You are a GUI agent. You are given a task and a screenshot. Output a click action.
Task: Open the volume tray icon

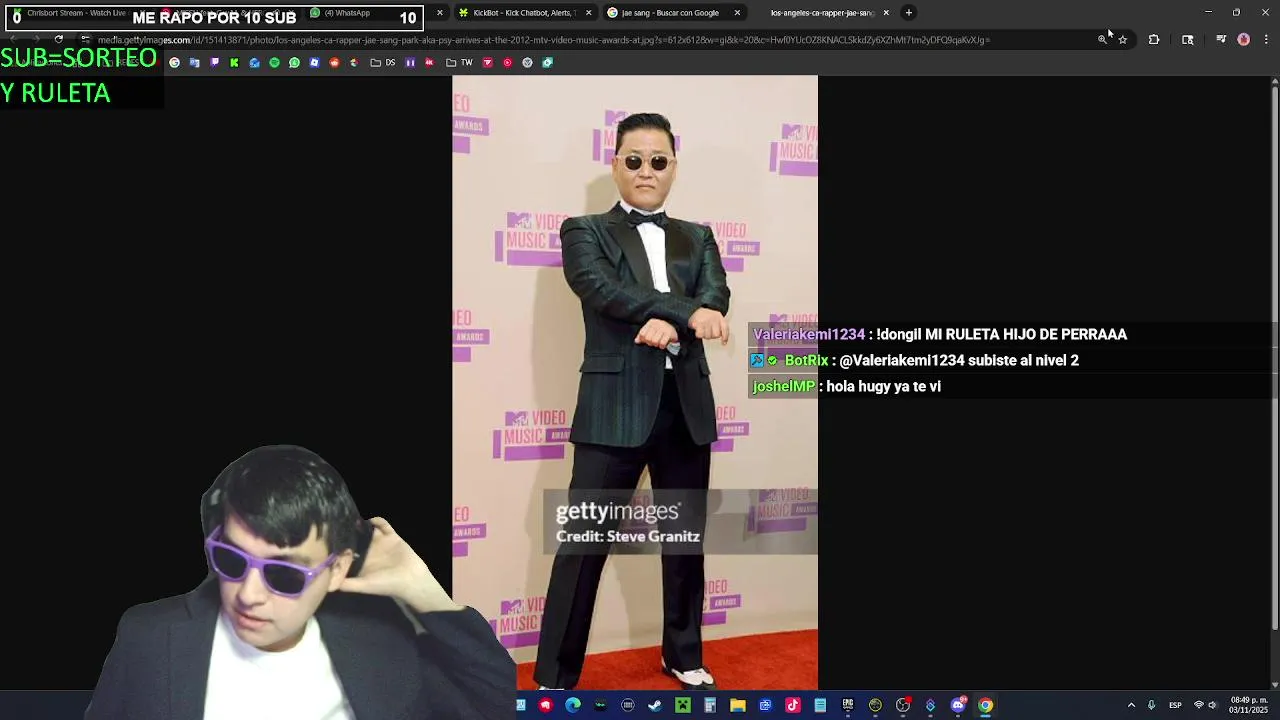1212,705
